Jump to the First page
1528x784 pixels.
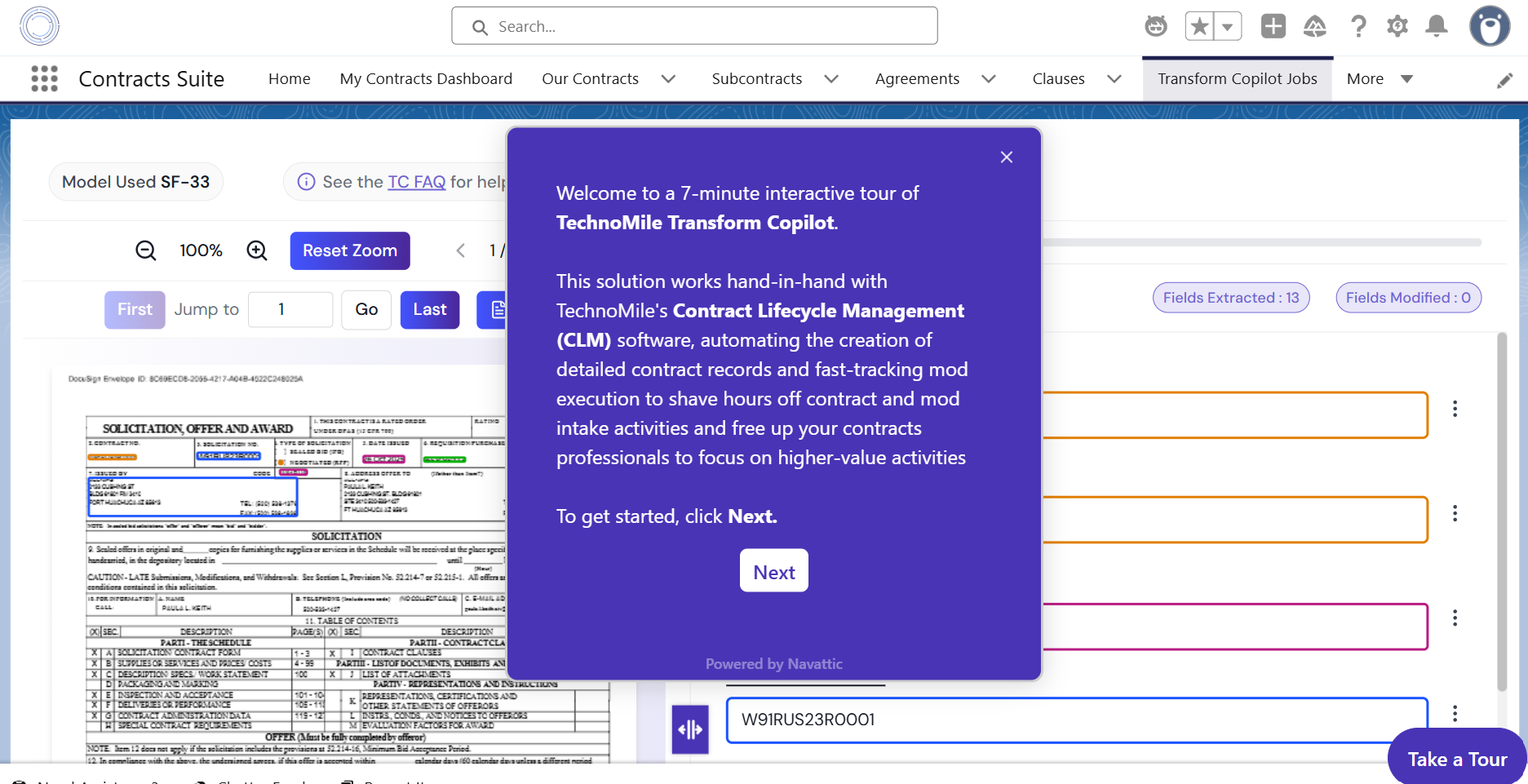(135, 310)
